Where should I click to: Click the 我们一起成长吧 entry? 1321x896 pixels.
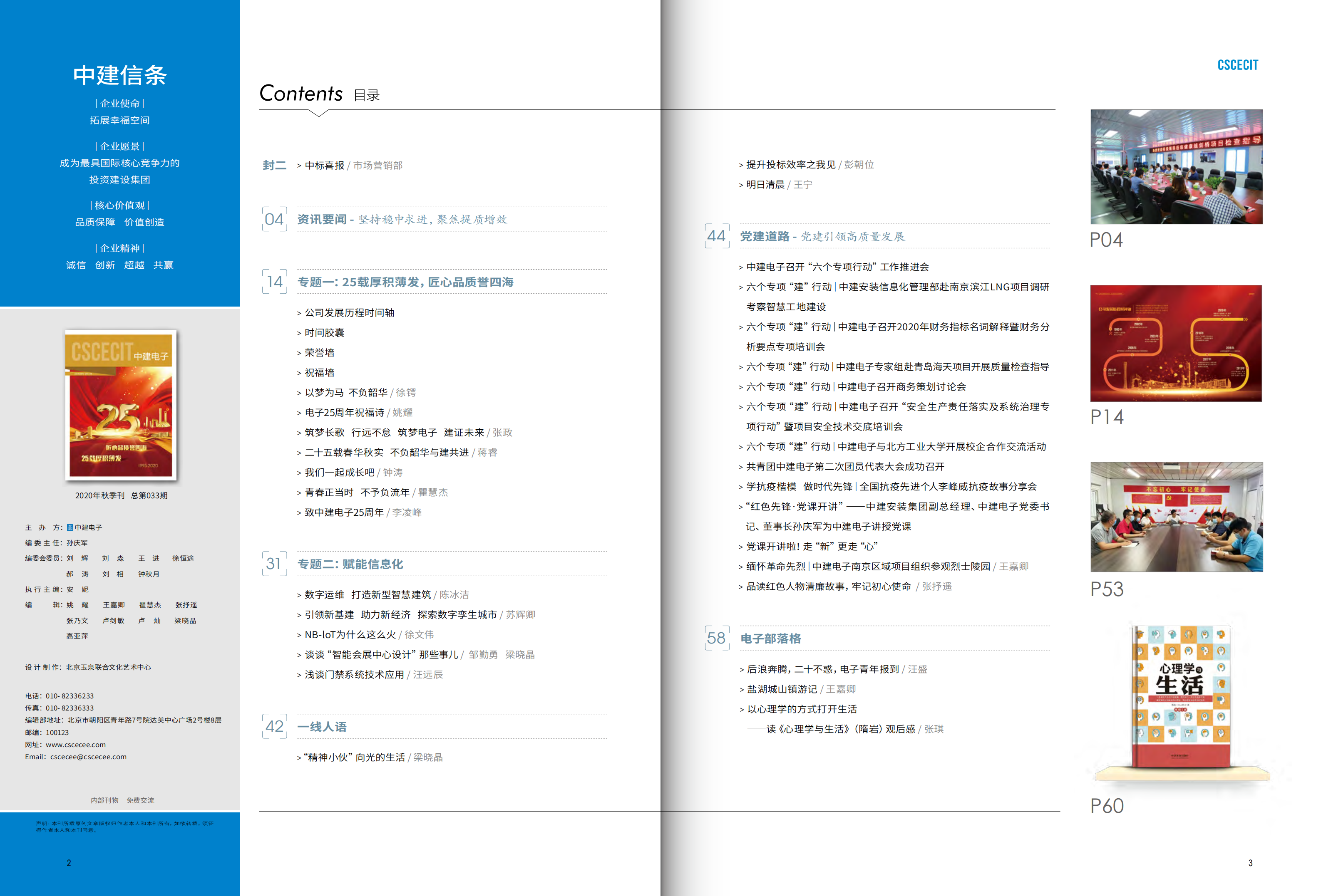(x=350, y=472)
